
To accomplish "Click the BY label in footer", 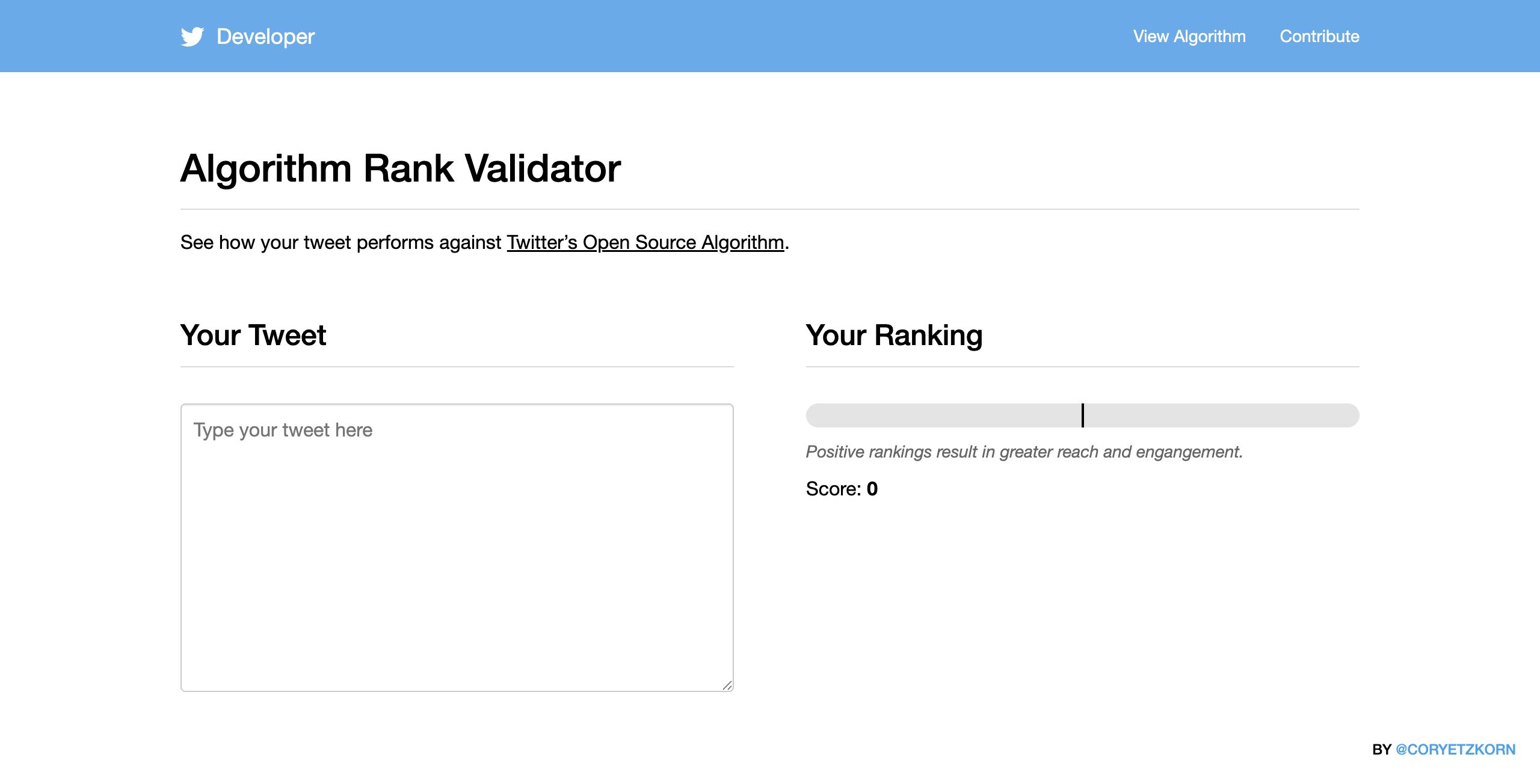I will pyautogui.click(x=1382, y=749).
